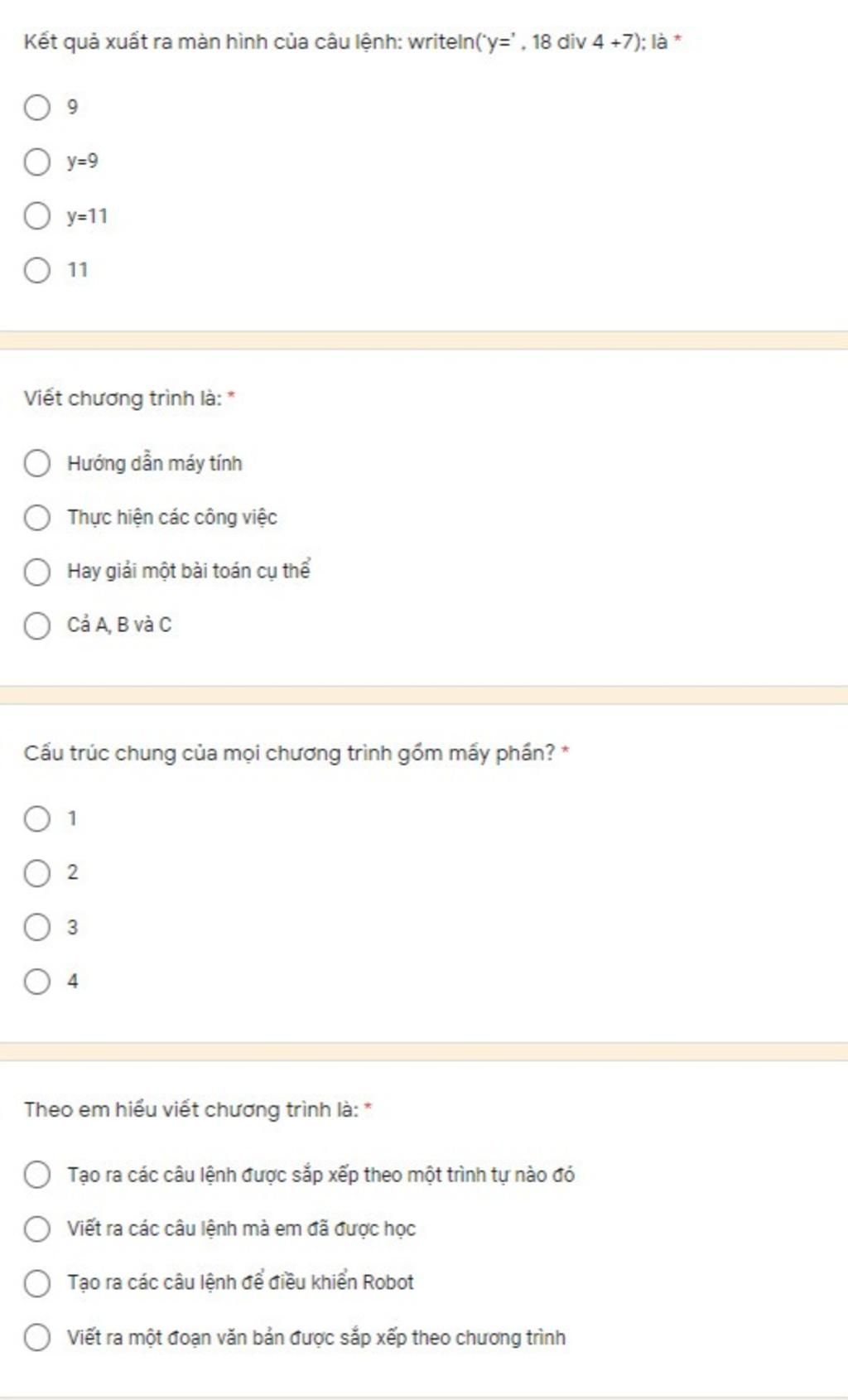Select 'Tạo ra các câu lệnh để điều khiển Robot'

pyautogui.click(x=36, y=1283)
